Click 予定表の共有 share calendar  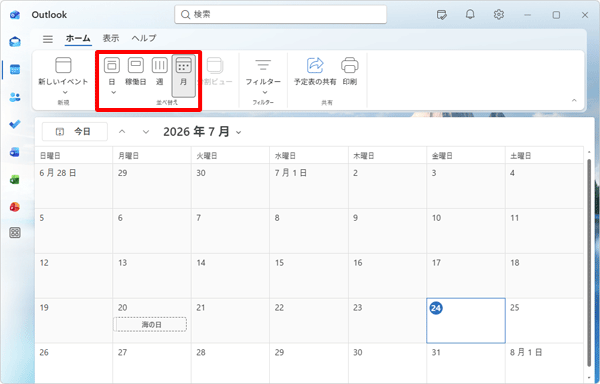click(315, 71)
